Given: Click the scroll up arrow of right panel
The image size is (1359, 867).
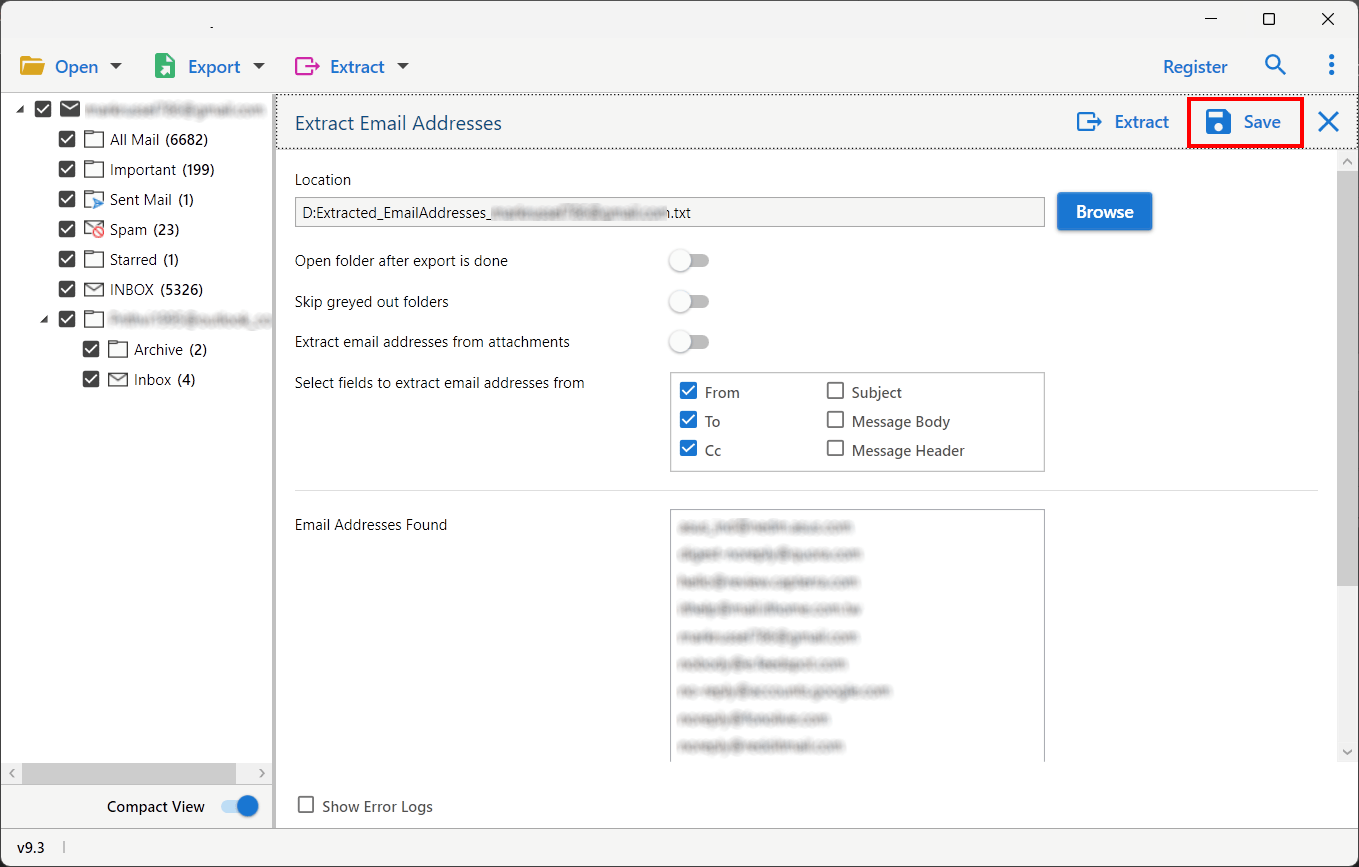Looking at the screenshot, I should point(1347,161).
